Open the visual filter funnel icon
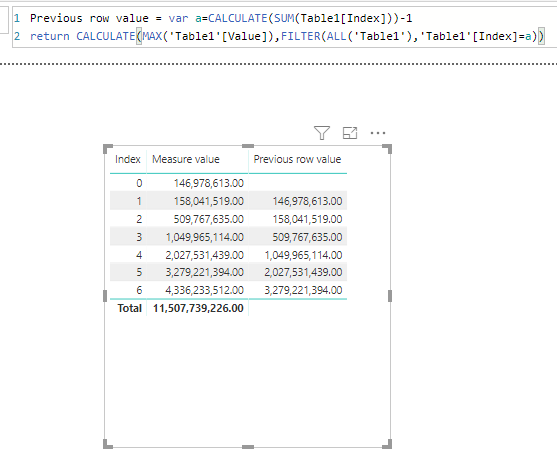 (x=322, y=133)
